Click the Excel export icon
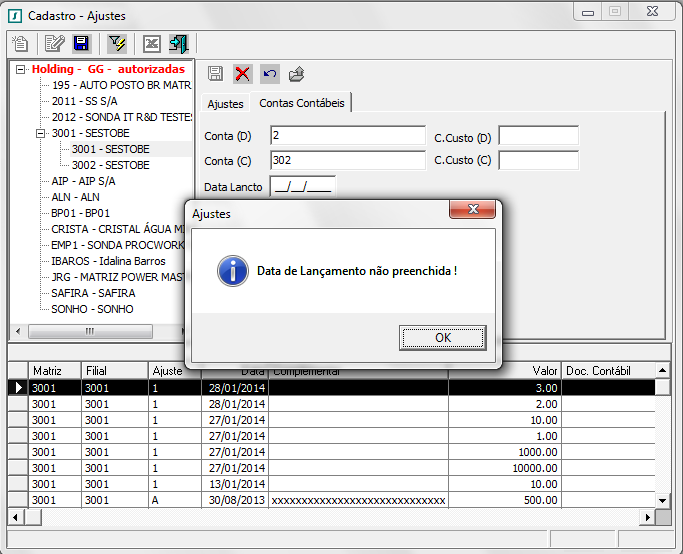 pyautogui.click(x=152, y=44)
